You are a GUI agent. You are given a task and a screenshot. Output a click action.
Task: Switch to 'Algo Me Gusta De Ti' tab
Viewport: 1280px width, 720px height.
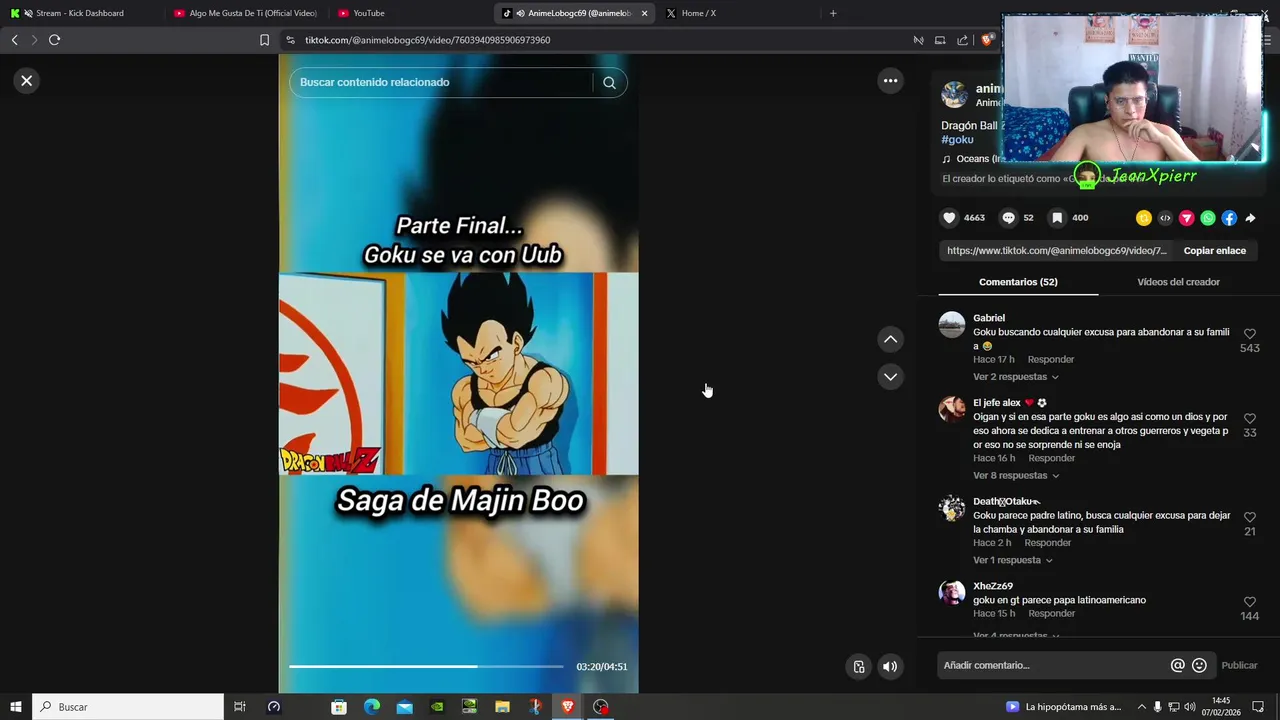245,13
